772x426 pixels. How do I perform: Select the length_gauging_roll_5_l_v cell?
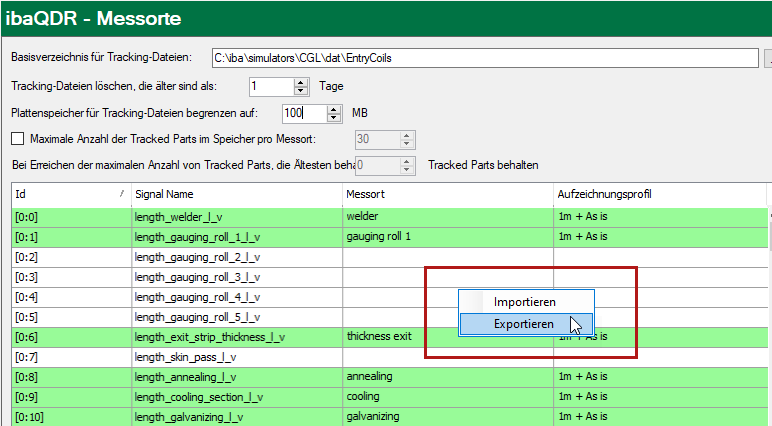point(237,318)
